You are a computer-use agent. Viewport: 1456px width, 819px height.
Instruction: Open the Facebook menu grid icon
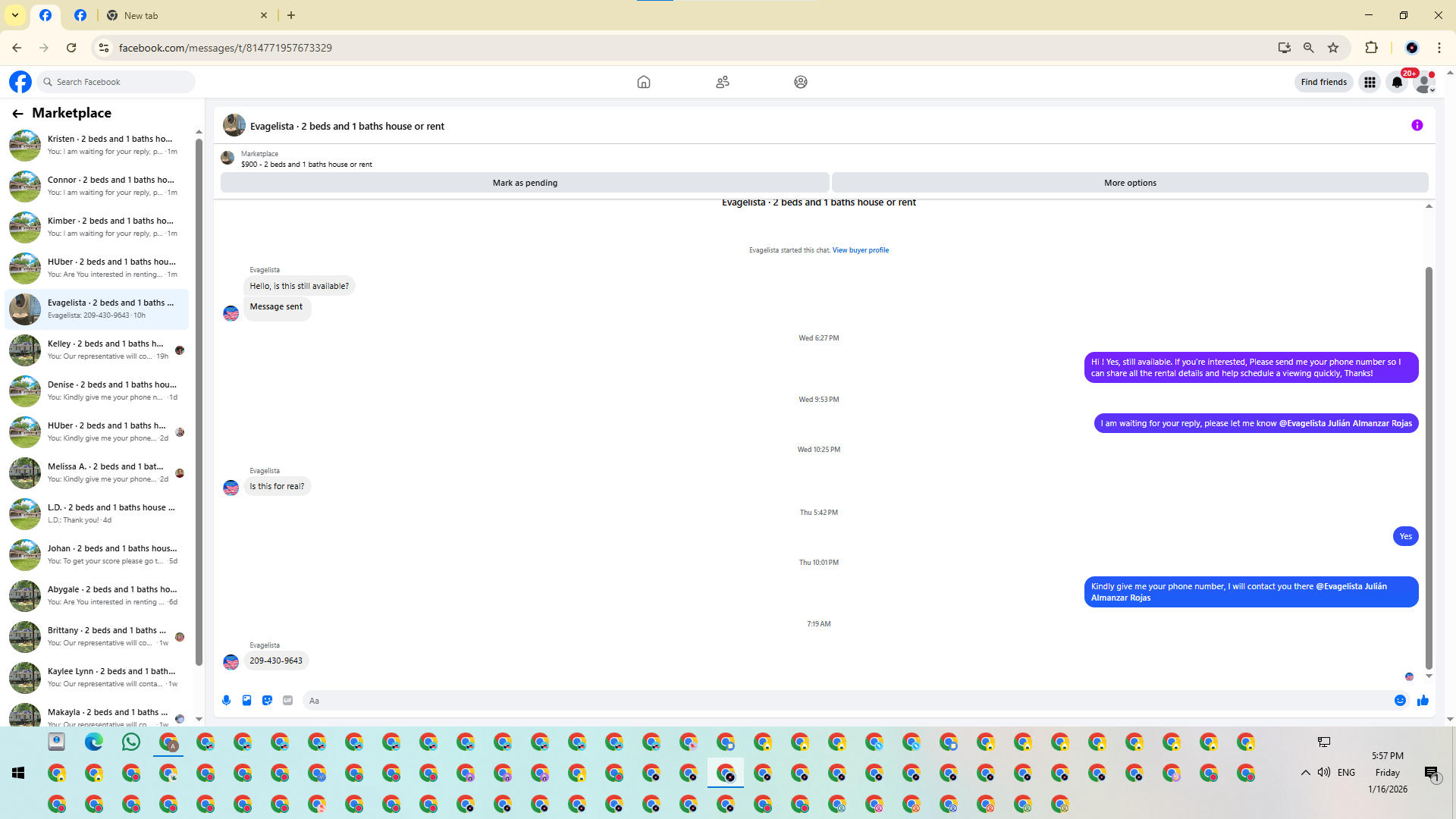1370,83
